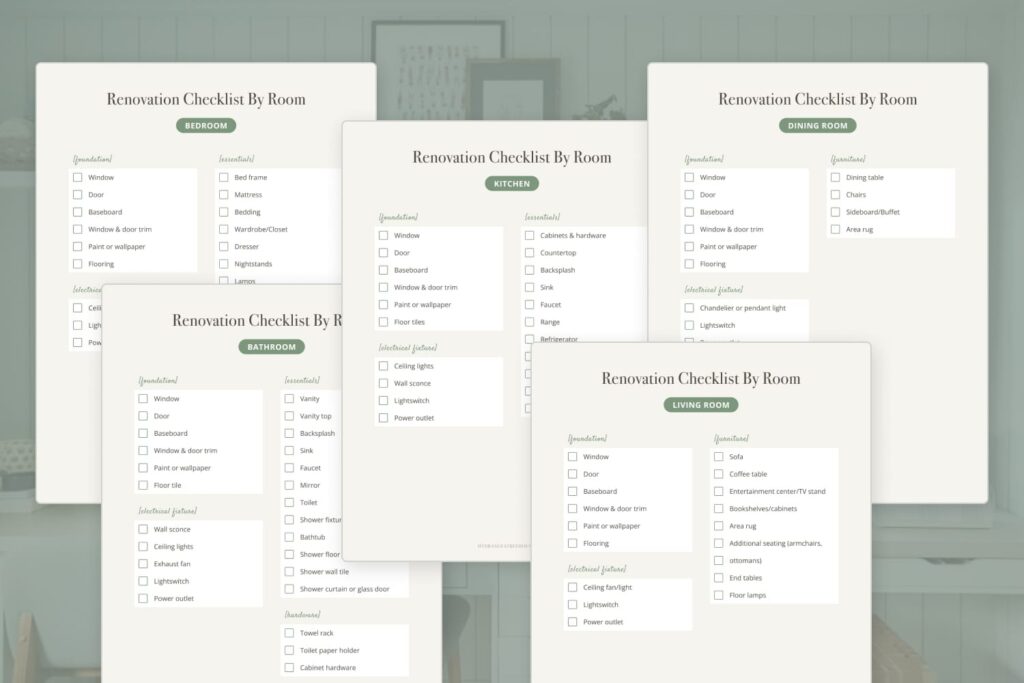Viewport: 1024px width, 683px height.
Task: Check the Area rug checkbox on Living Room checklist
Action: point(717,525)
